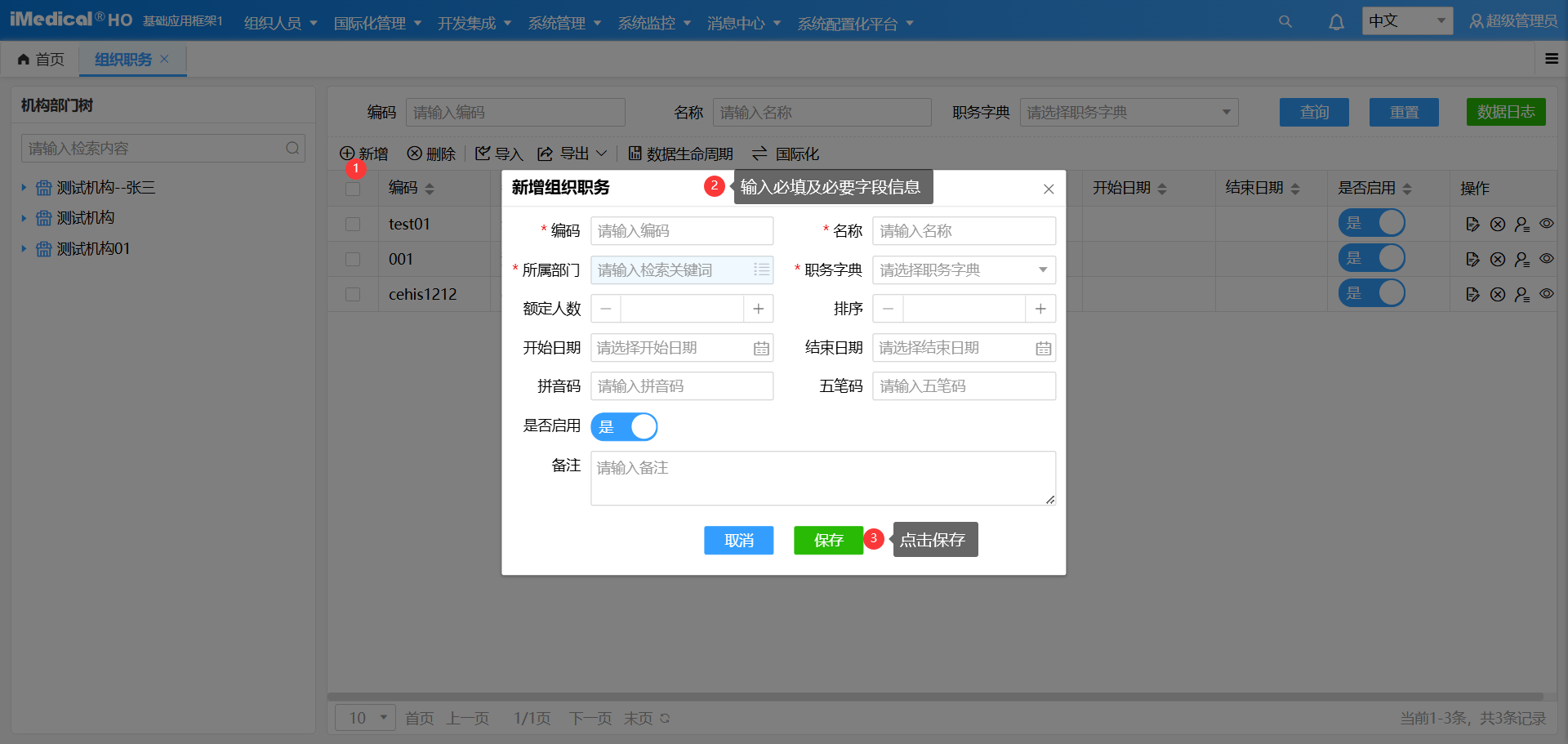Screen dimensions: 1568x744
Task: Check the 001 row checkbox
Action: pos(353,259)
